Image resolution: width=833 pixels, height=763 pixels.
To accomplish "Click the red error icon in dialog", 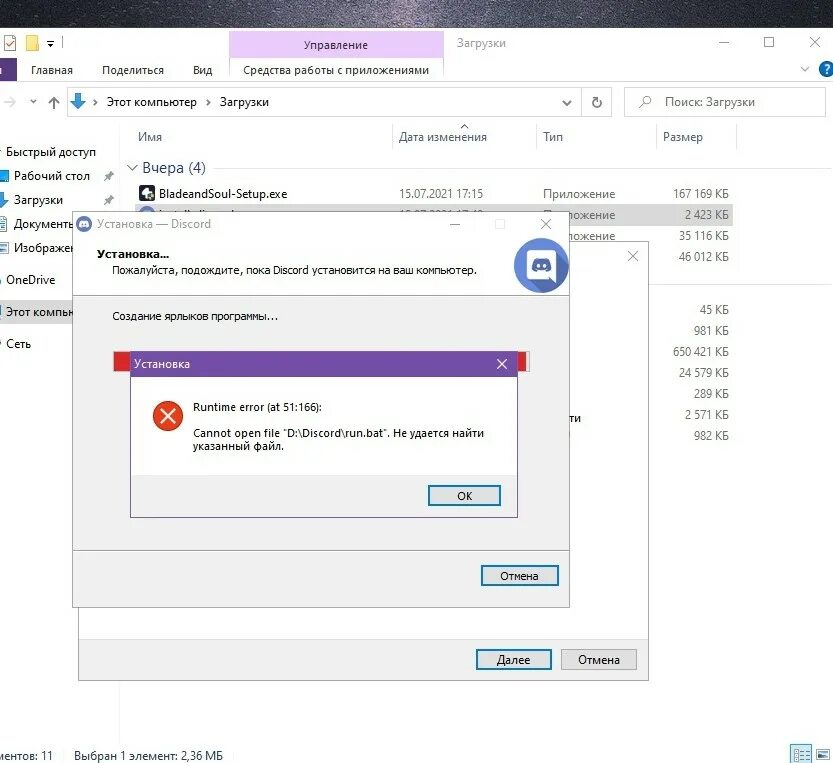I will click(x=168, y=416).
